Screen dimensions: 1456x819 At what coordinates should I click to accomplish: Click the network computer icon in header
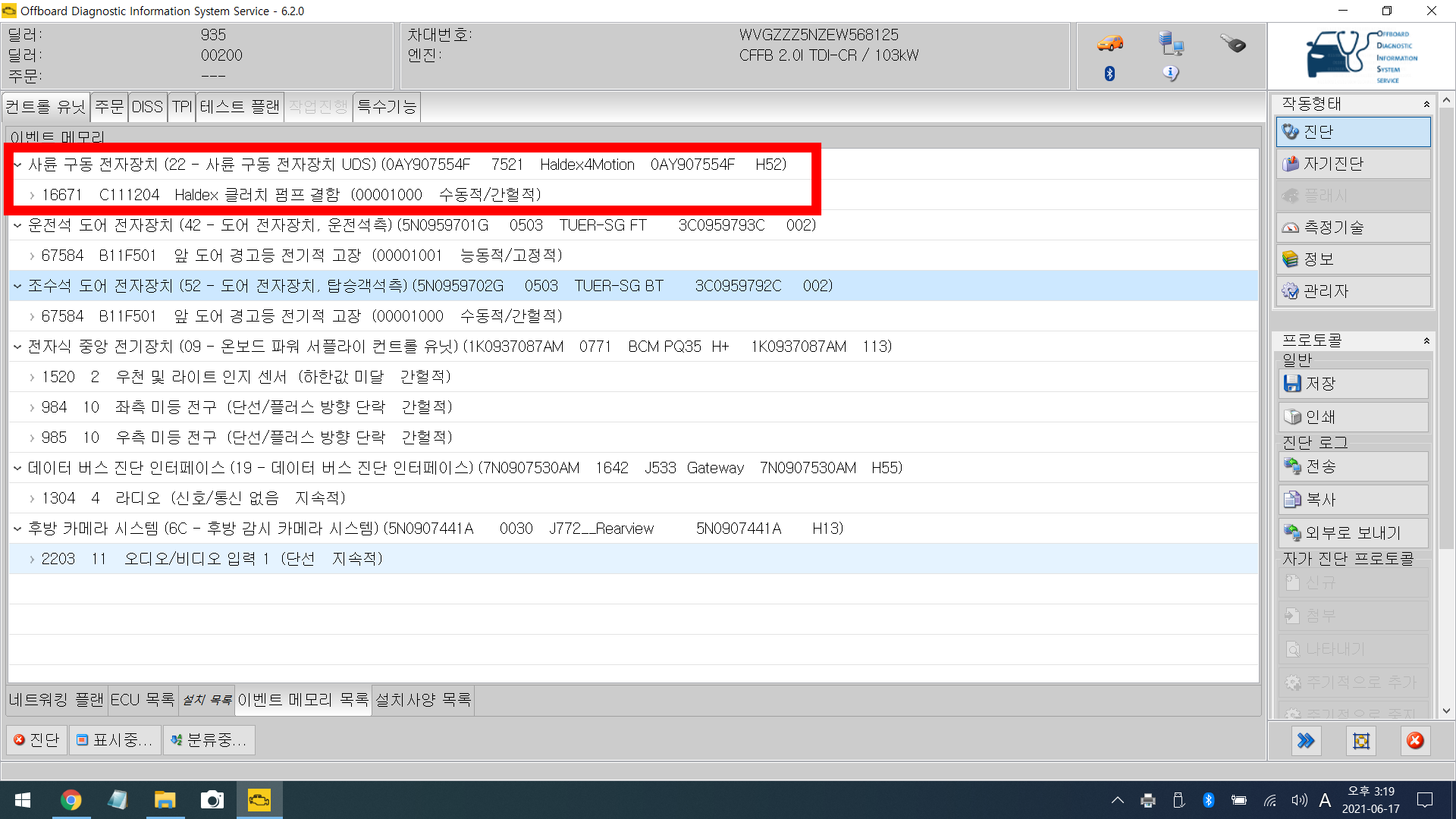pyautogui.click(x=1171, y=43)
